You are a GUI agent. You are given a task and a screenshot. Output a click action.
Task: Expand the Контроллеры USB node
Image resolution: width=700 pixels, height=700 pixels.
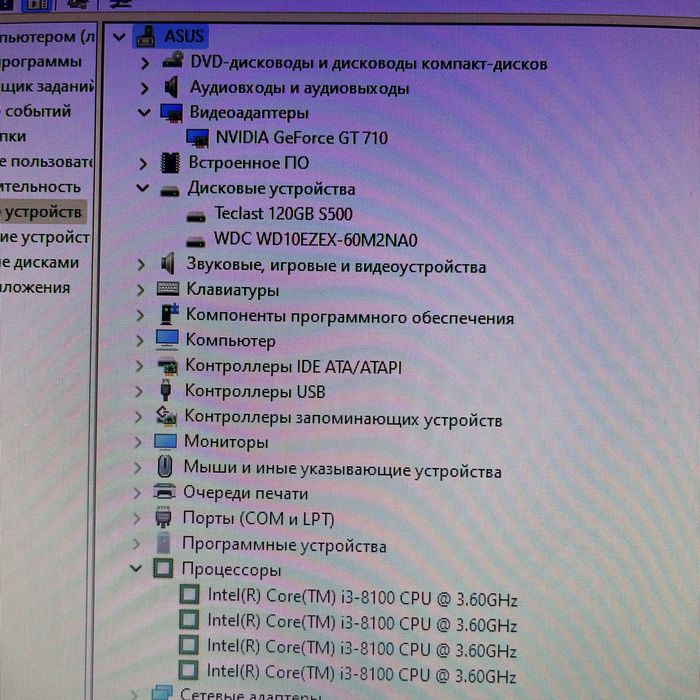[138, 392]
